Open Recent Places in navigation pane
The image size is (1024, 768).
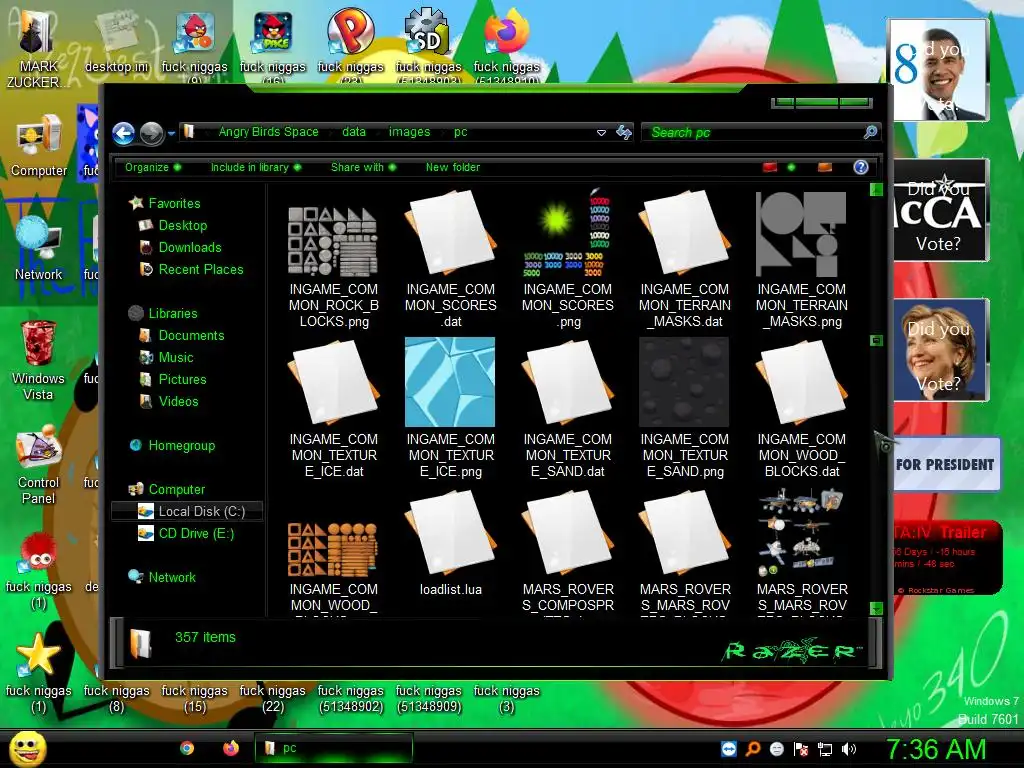(x=200, y=269)
